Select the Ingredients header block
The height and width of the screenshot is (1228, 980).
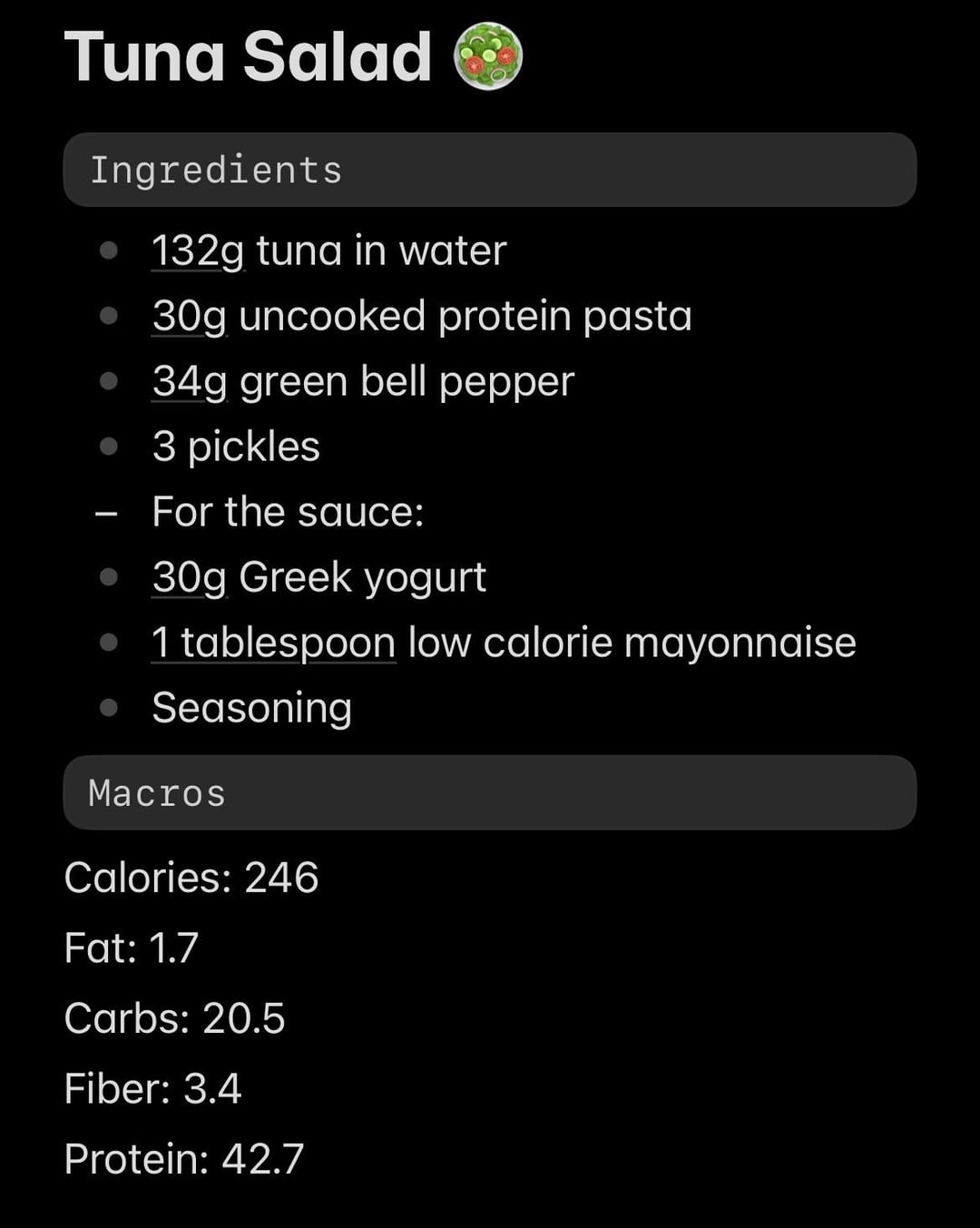pos(490,170)
